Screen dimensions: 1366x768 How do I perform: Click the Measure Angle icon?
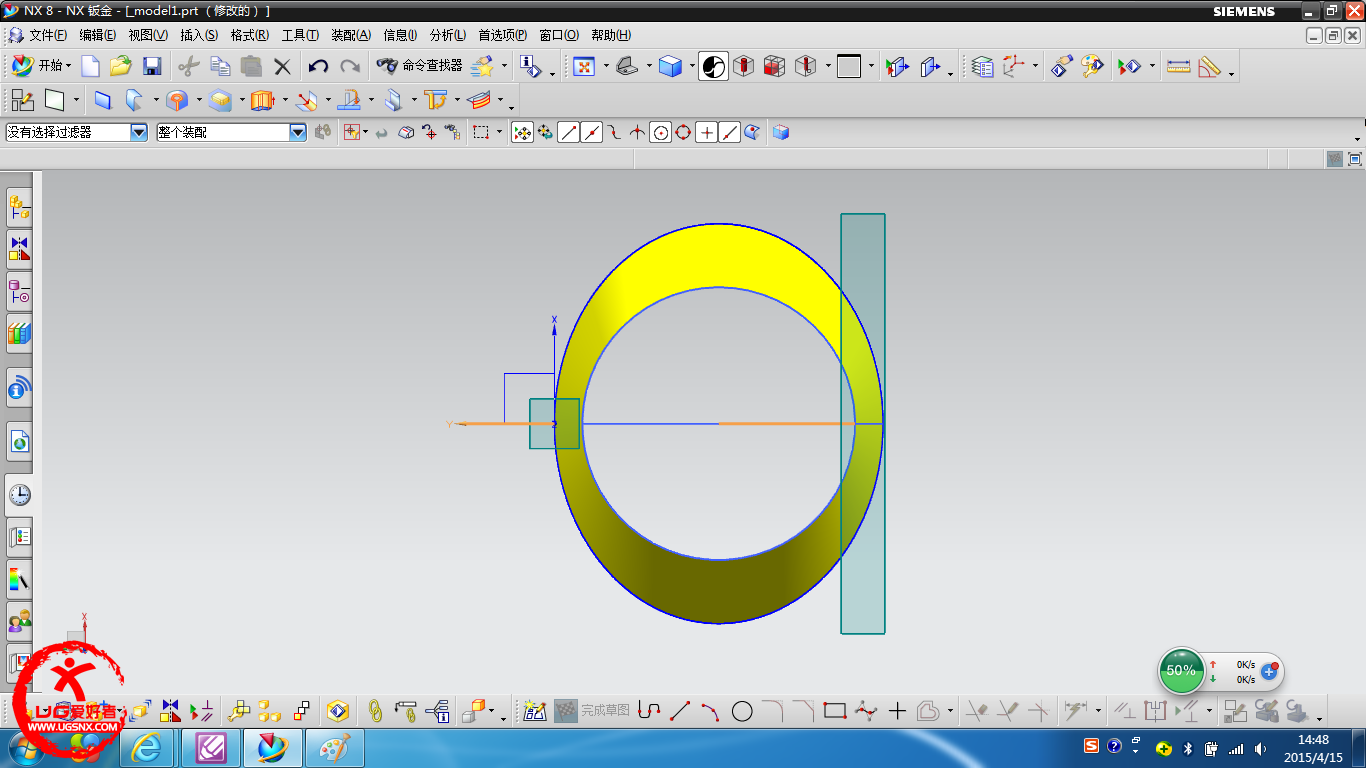point(1209,67)
